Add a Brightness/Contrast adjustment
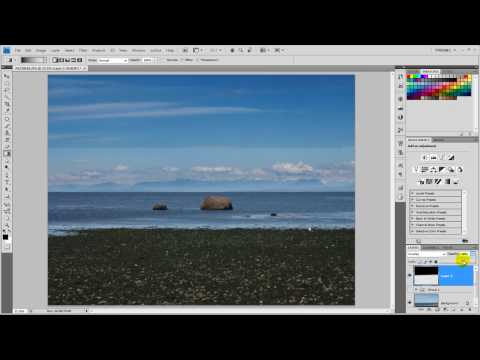 pos(425,157)
